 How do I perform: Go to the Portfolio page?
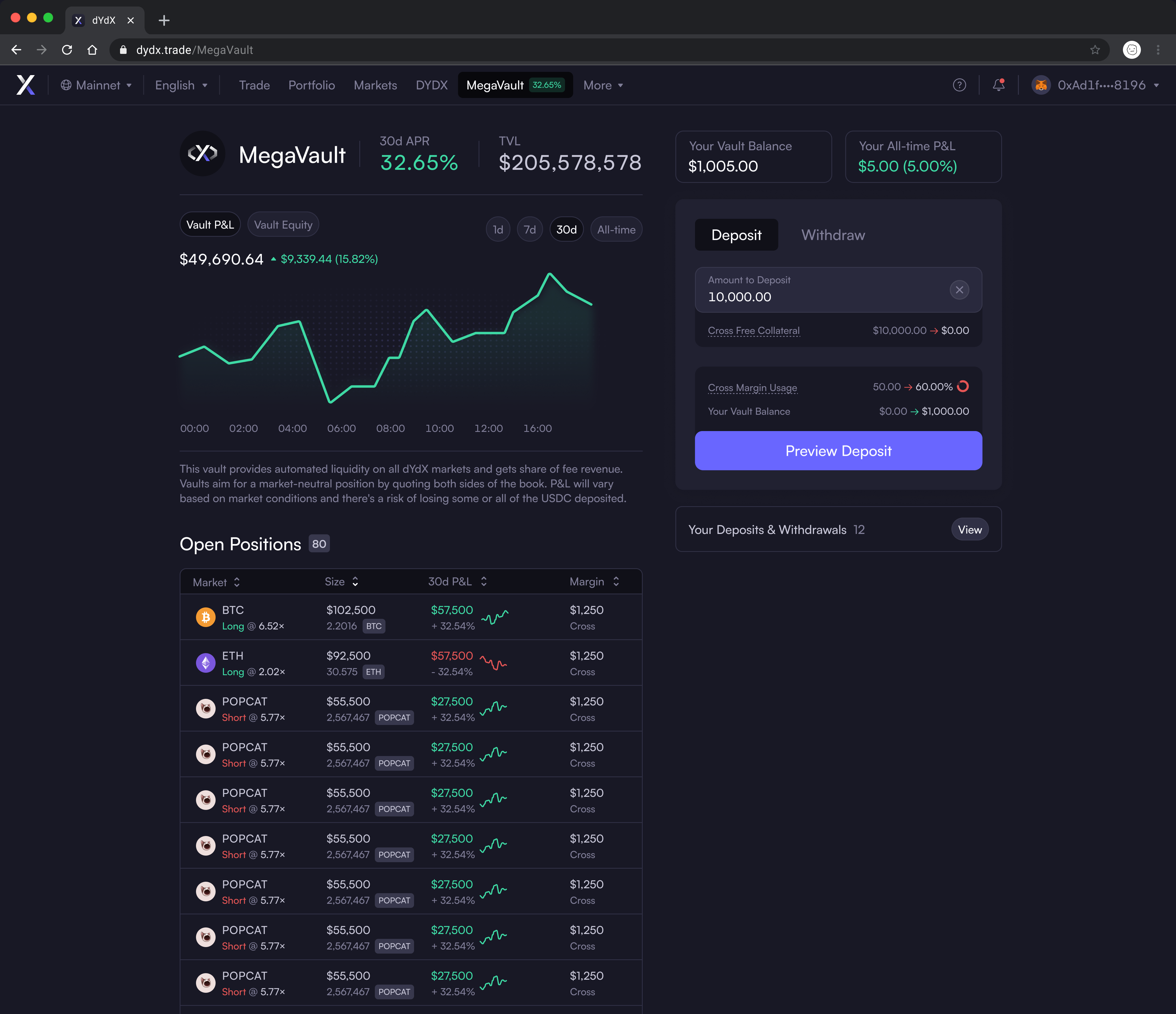(312, 85)
